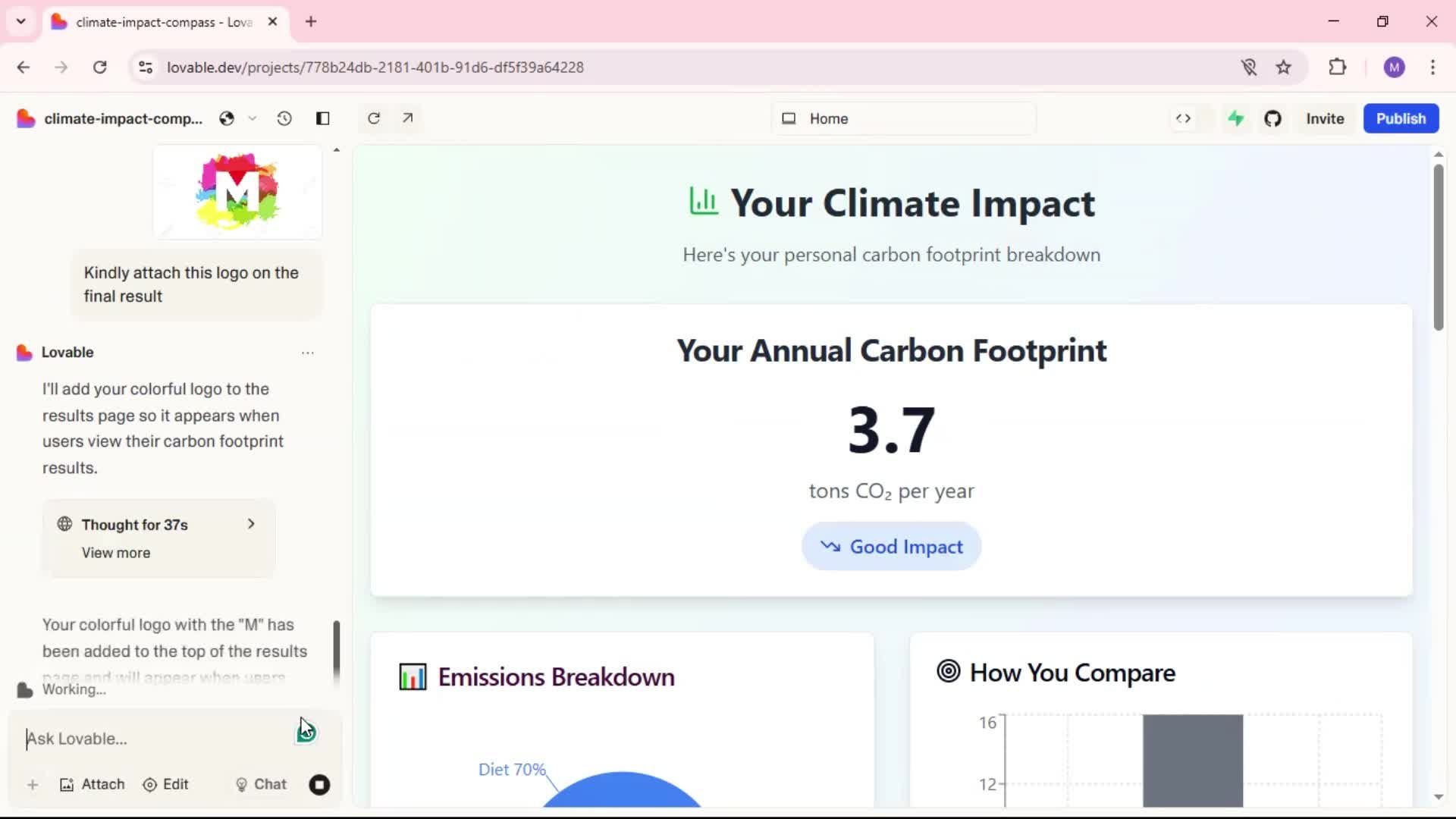Expand the project visibility dropdown chevron
This screenshot has width=1456, height=819.
coord(253,119)
